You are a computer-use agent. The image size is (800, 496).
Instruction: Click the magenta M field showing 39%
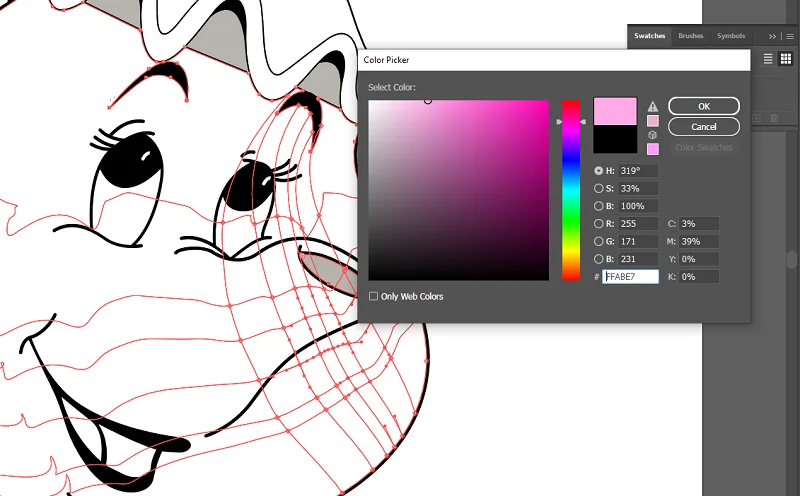[x=699, y=241]
